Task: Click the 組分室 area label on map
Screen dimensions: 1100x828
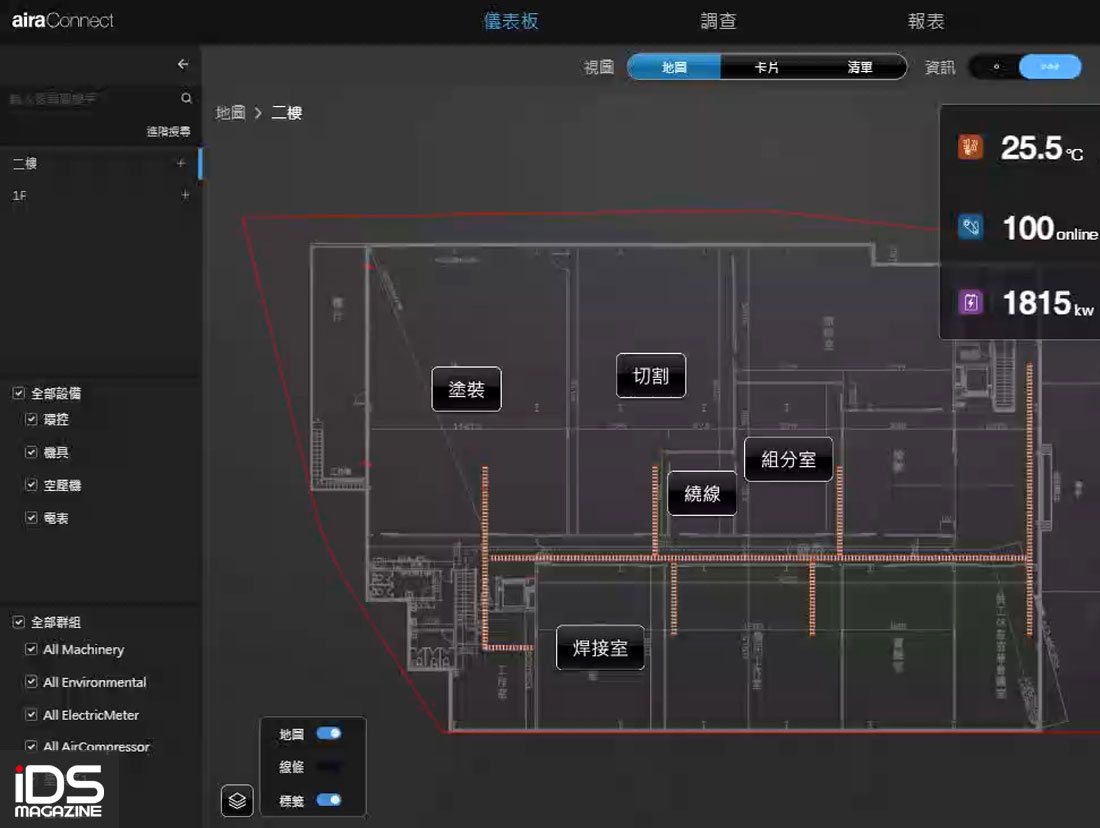Action: 789,459
